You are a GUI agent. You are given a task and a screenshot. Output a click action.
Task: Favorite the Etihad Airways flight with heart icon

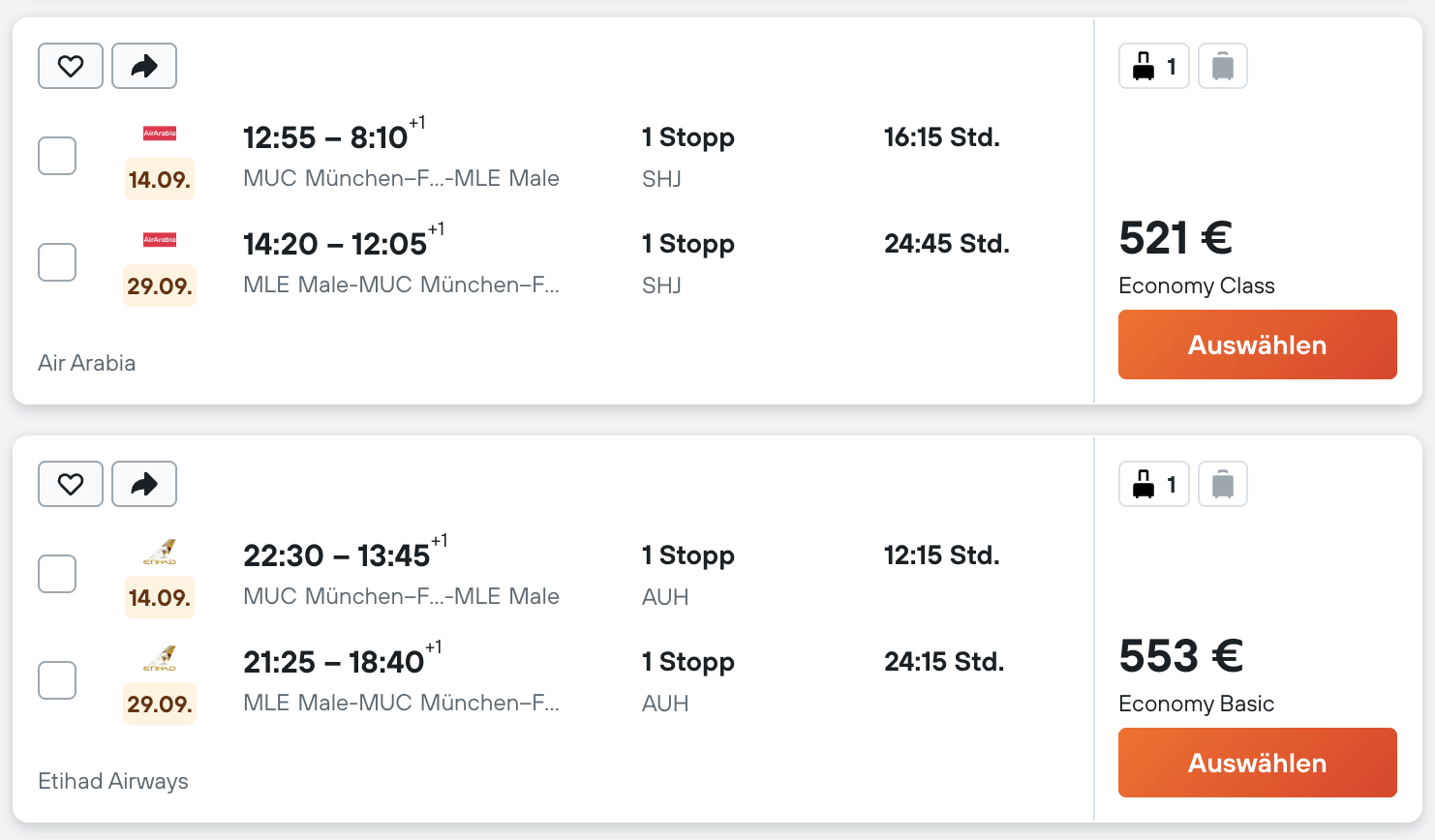click(71, 484)
